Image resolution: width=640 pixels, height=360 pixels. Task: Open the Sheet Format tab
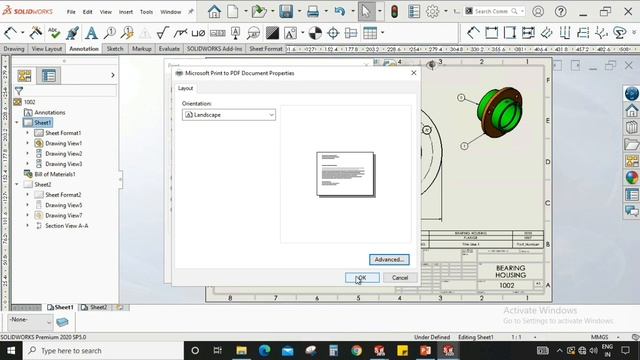coord(266,49)
